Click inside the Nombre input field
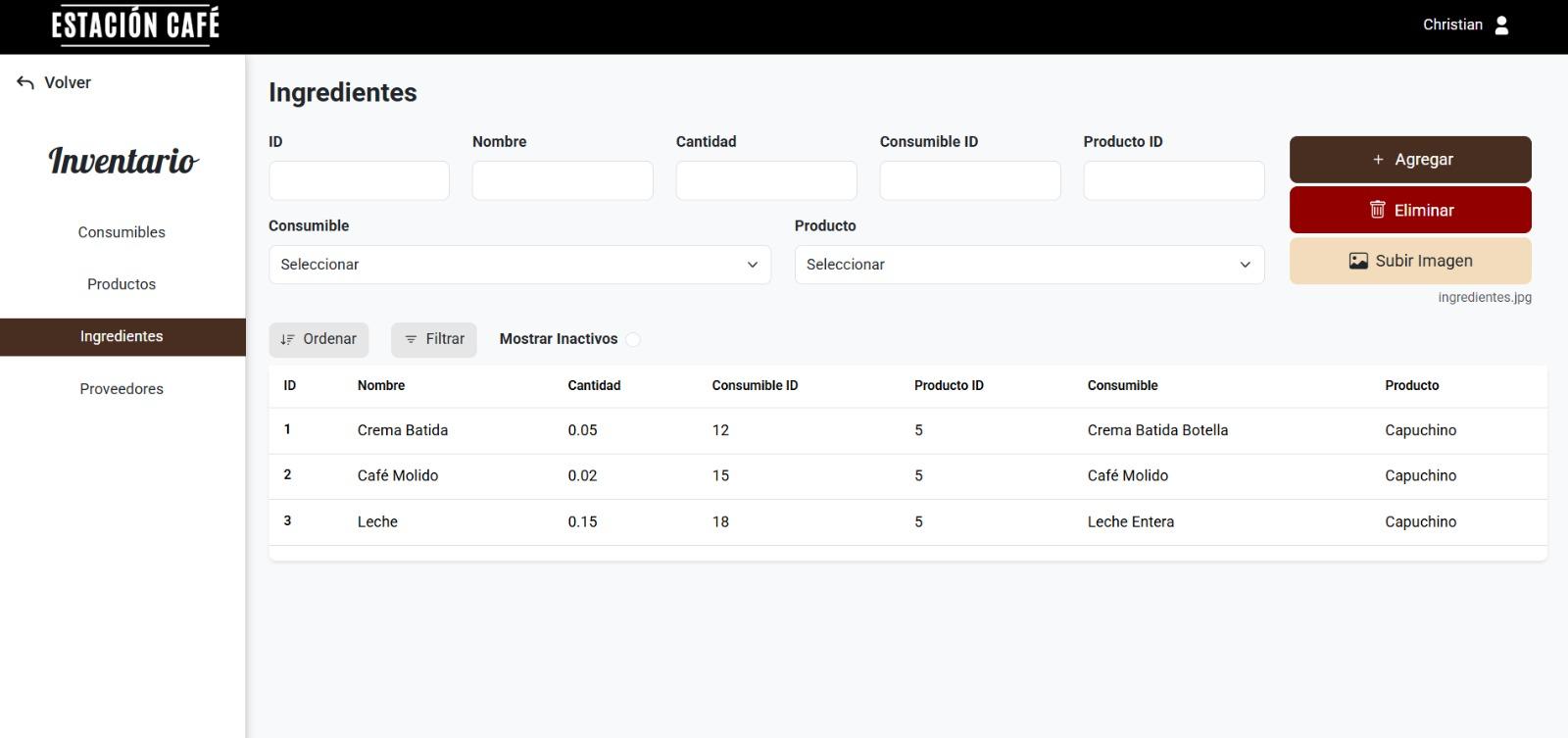Image resolution: width=1568 pixels, height=738 pixels. 563,181
